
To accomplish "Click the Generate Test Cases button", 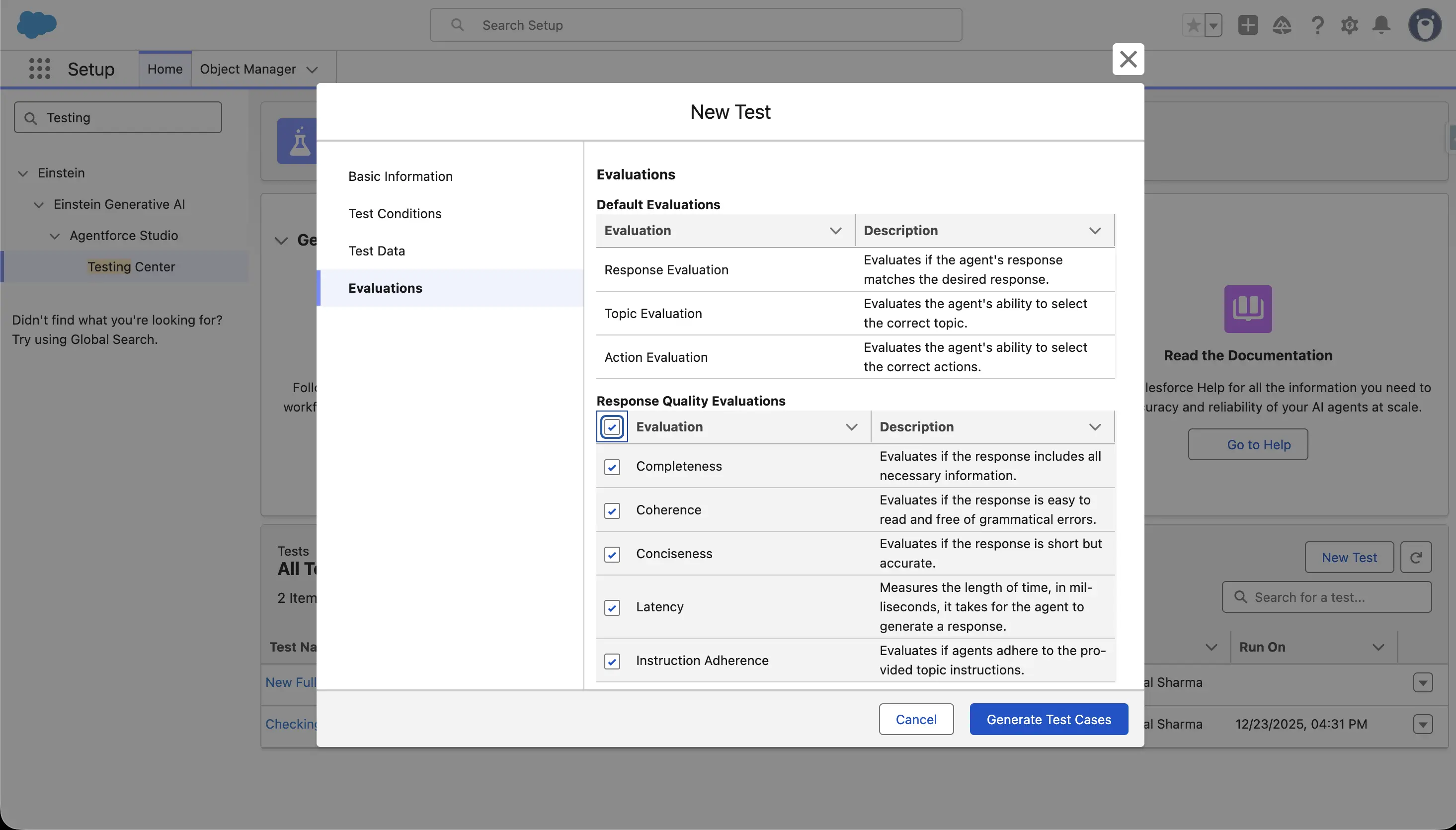I will (1048, 719).
